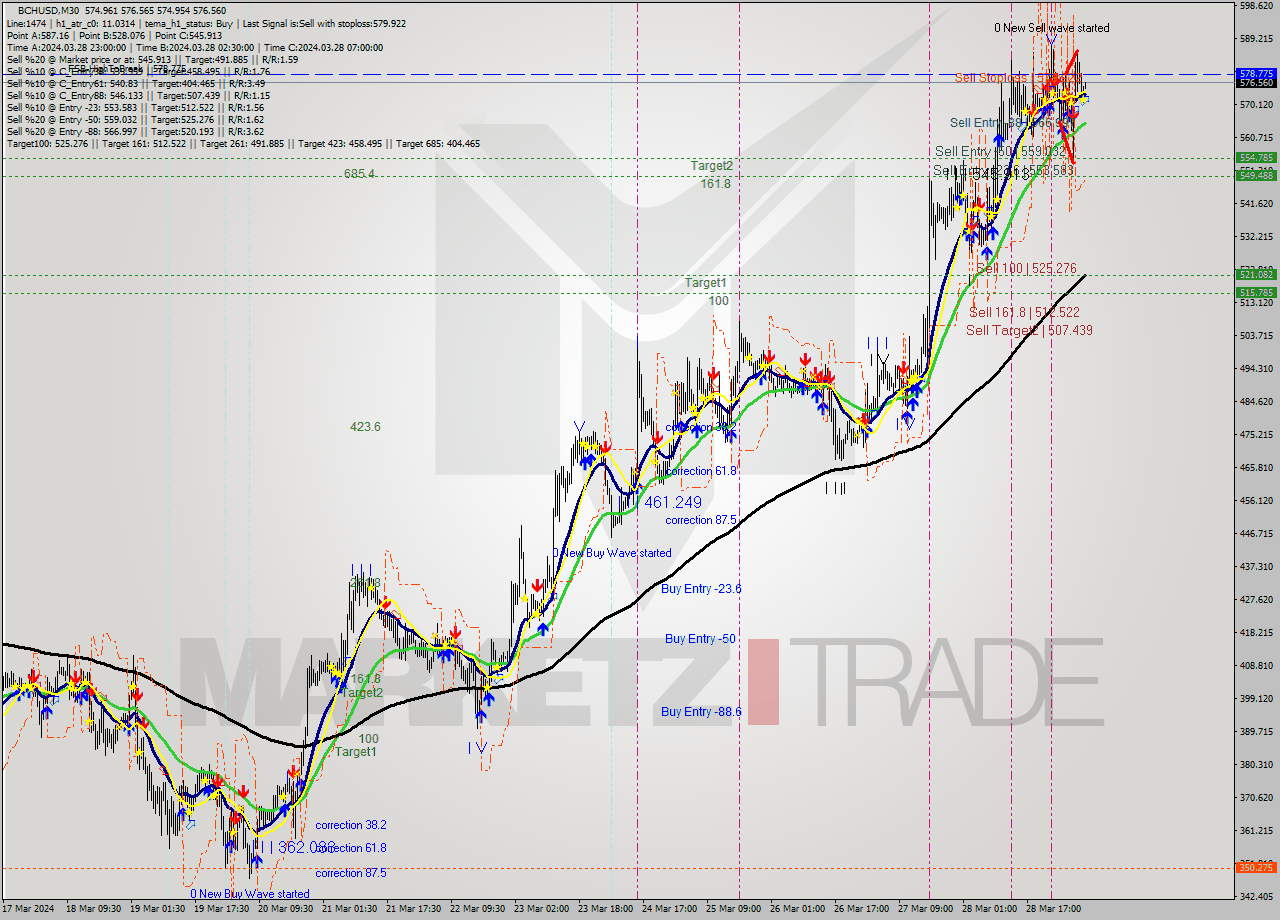Click '21 Mar 17:30' on time axis

(x=413, y=909)
